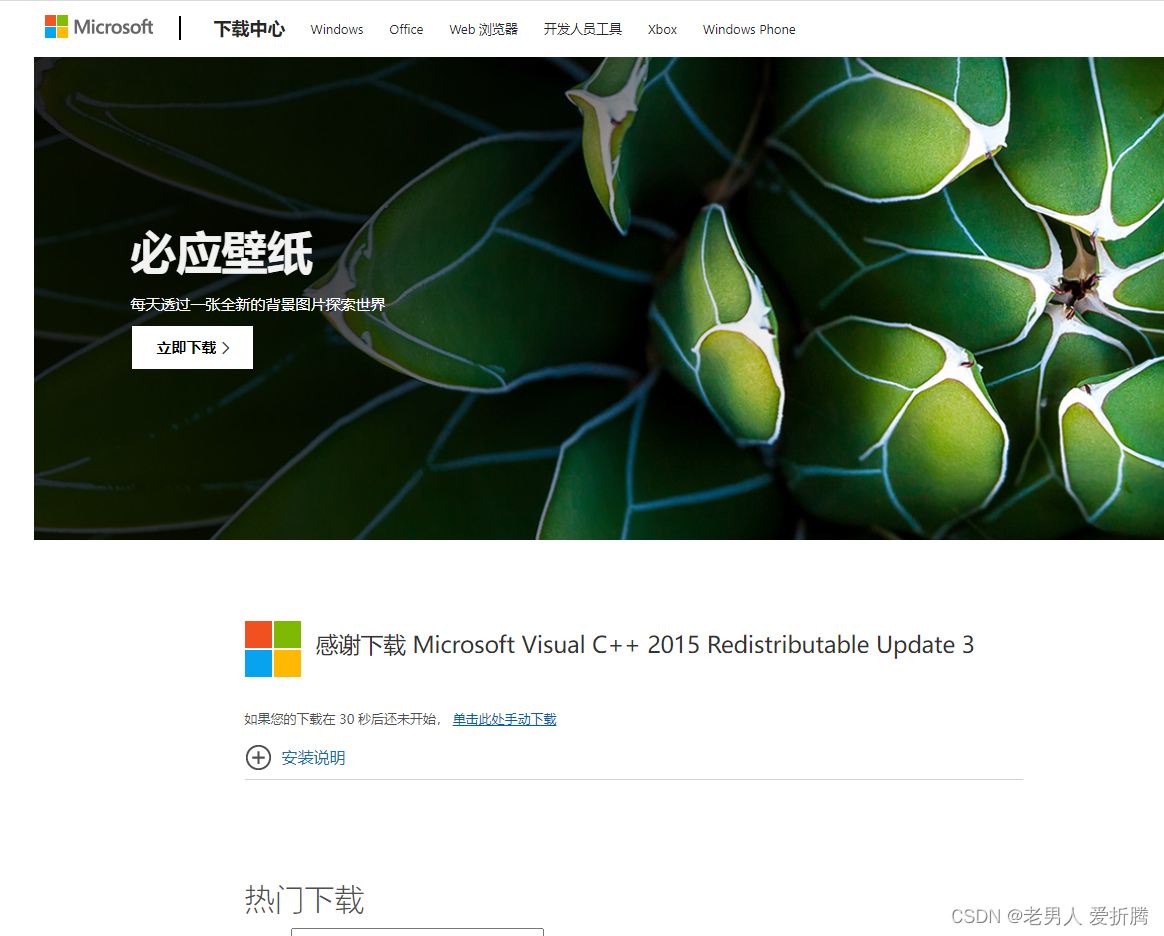The width and height of the screenshot is (1164, 936).
Task: Click the 热门下载 heading
Action: pyautogui.click(x=304, y=900)
